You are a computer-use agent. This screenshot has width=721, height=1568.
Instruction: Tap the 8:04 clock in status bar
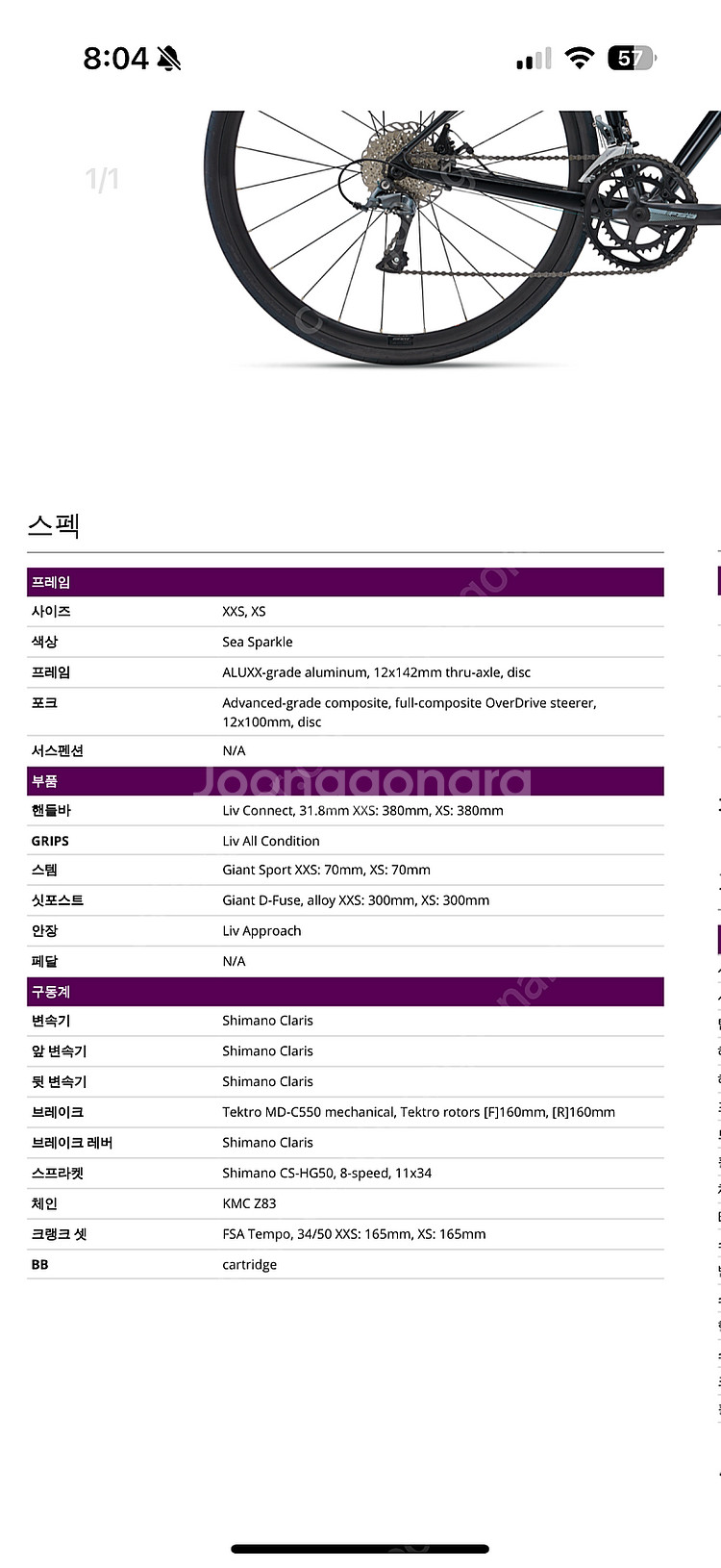pos(115,59)
